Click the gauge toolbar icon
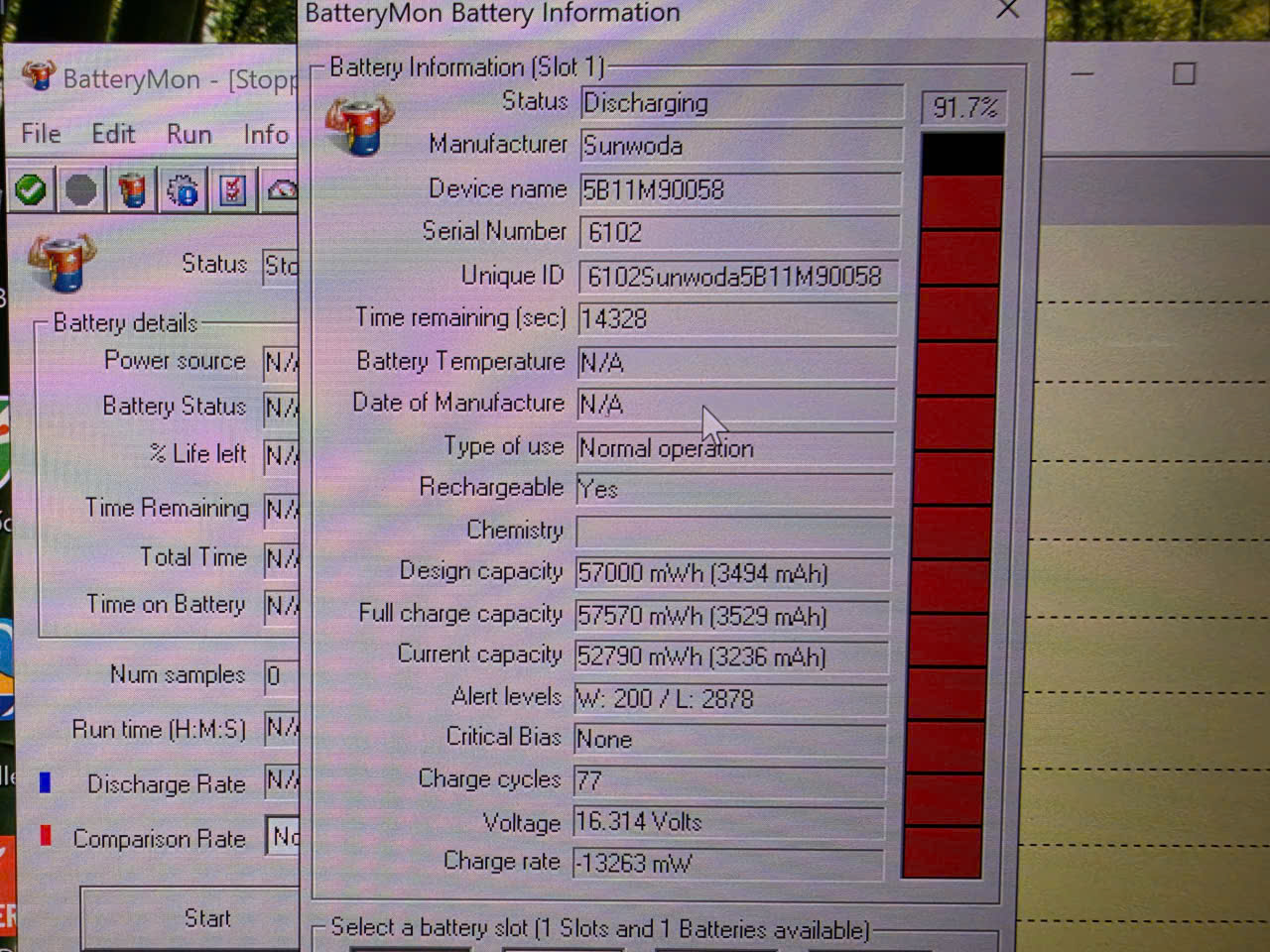 point(281,190)
